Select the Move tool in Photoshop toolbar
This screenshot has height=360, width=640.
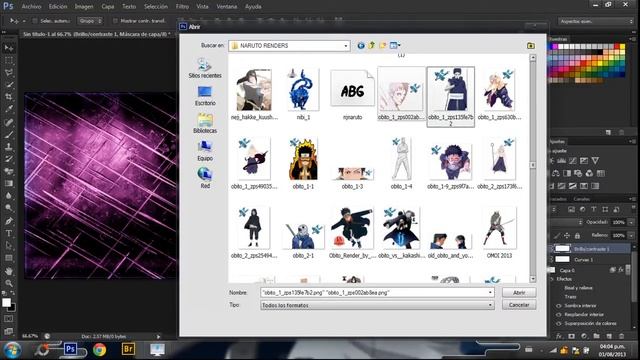click(9, 48)
